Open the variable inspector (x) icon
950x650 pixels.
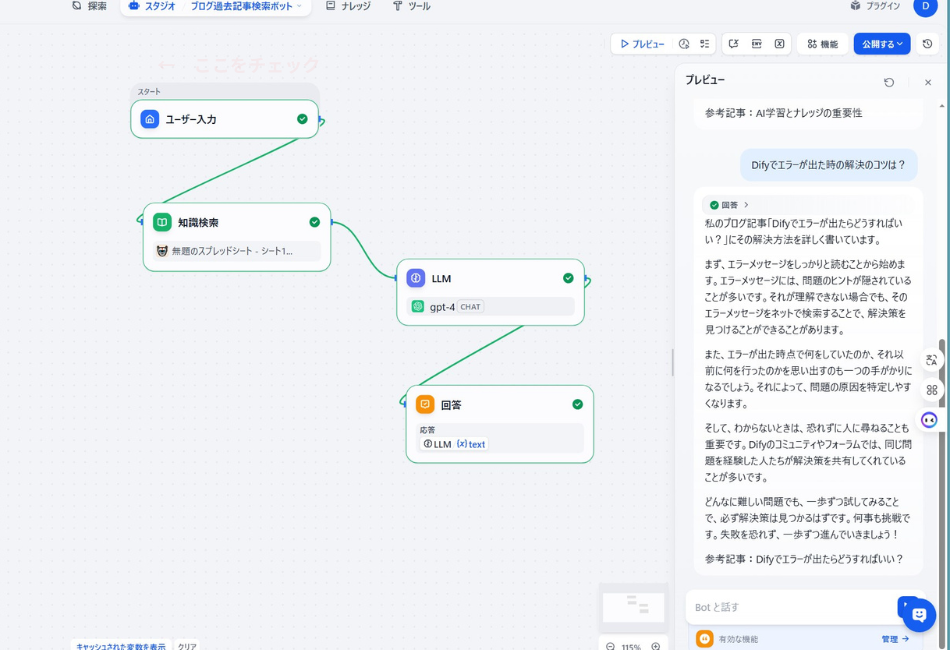point(779,43)
